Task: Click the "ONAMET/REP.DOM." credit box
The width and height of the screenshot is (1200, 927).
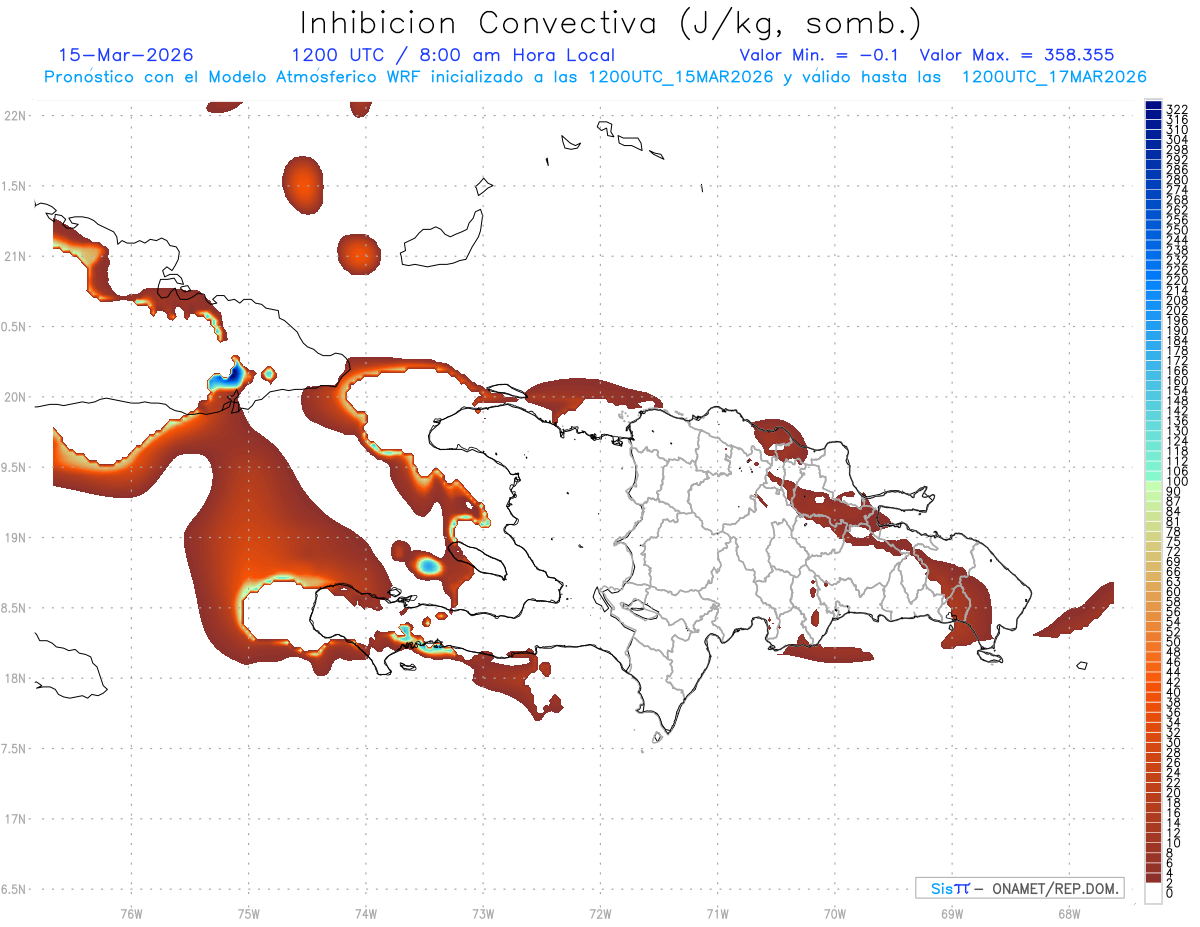Action: pos(1019,888)
